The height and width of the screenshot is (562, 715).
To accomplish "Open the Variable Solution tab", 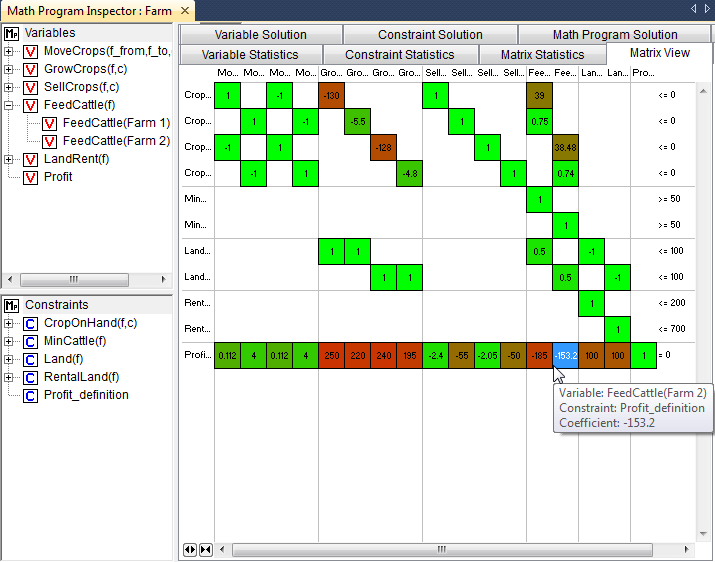I will (x=261, y=35).
